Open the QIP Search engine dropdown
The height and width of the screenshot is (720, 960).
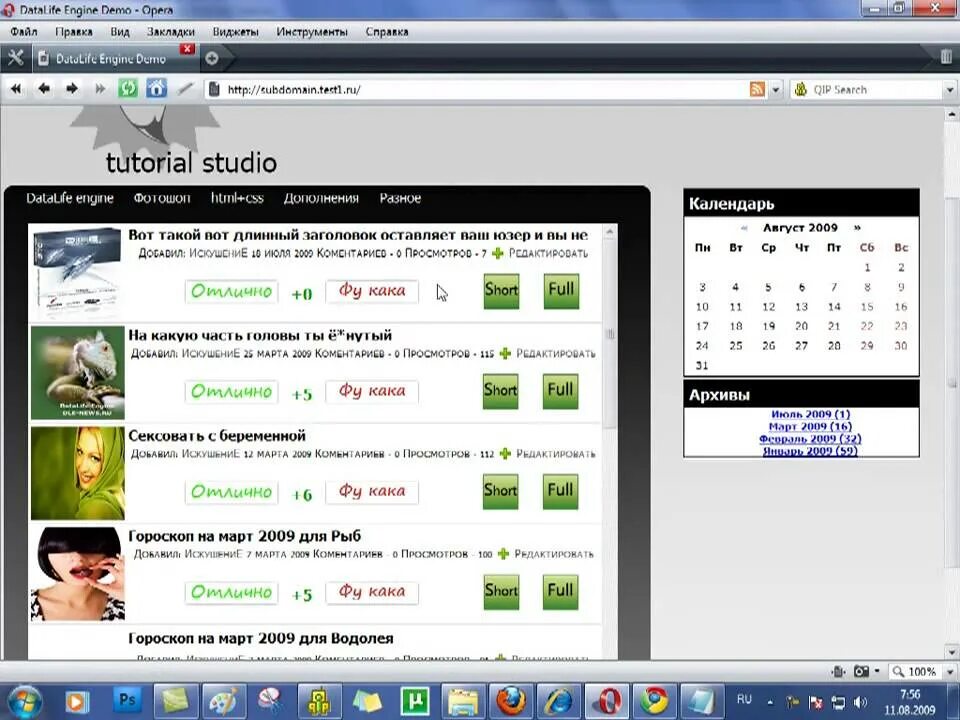[x=950, y=89]
